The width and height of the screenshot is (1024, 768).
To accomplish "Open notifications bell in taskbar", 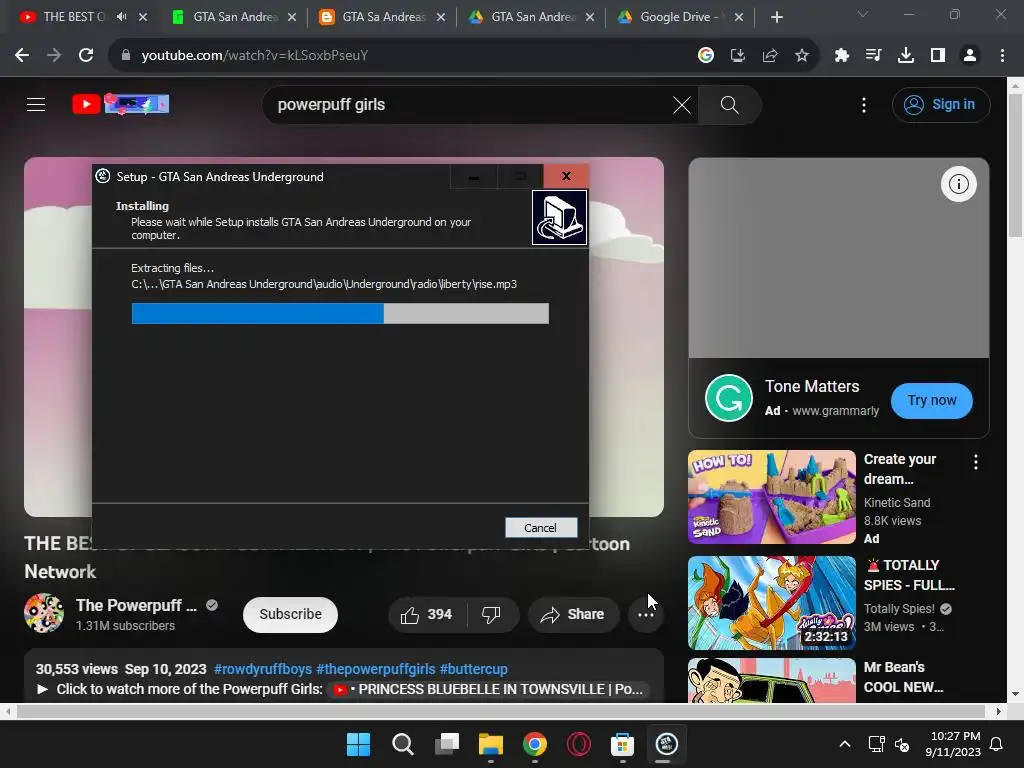I will pos(997,744).
